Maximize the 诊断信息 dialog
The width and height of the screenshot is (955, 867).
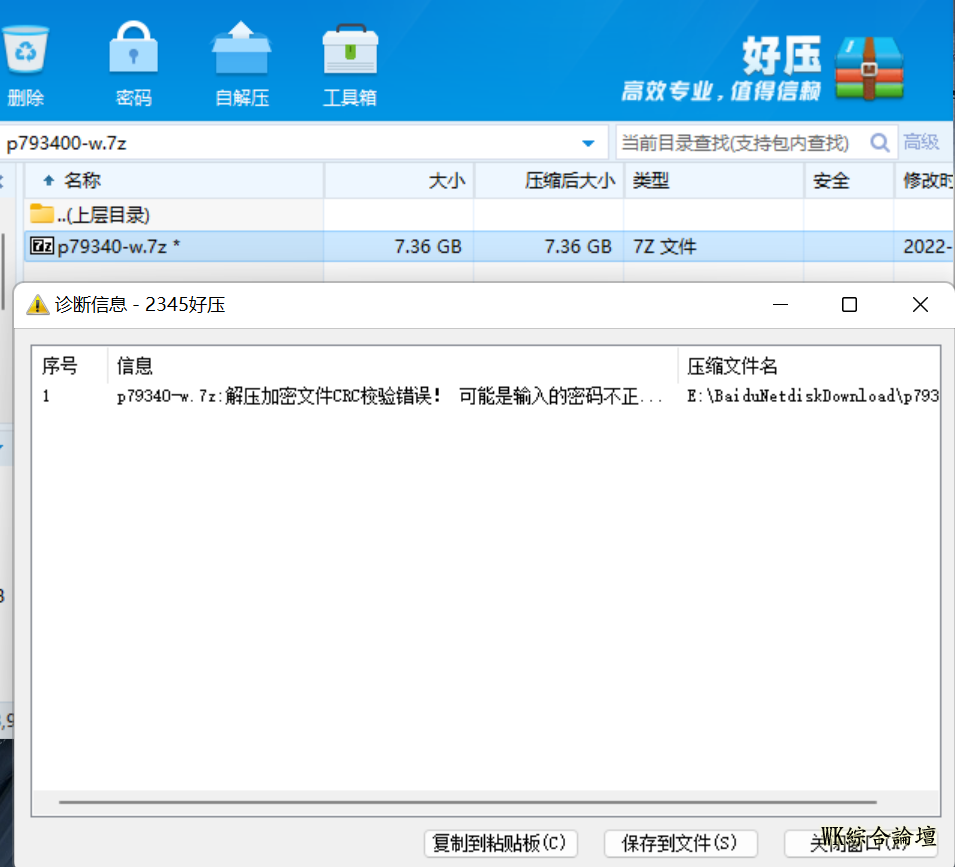tap(849, 304)
